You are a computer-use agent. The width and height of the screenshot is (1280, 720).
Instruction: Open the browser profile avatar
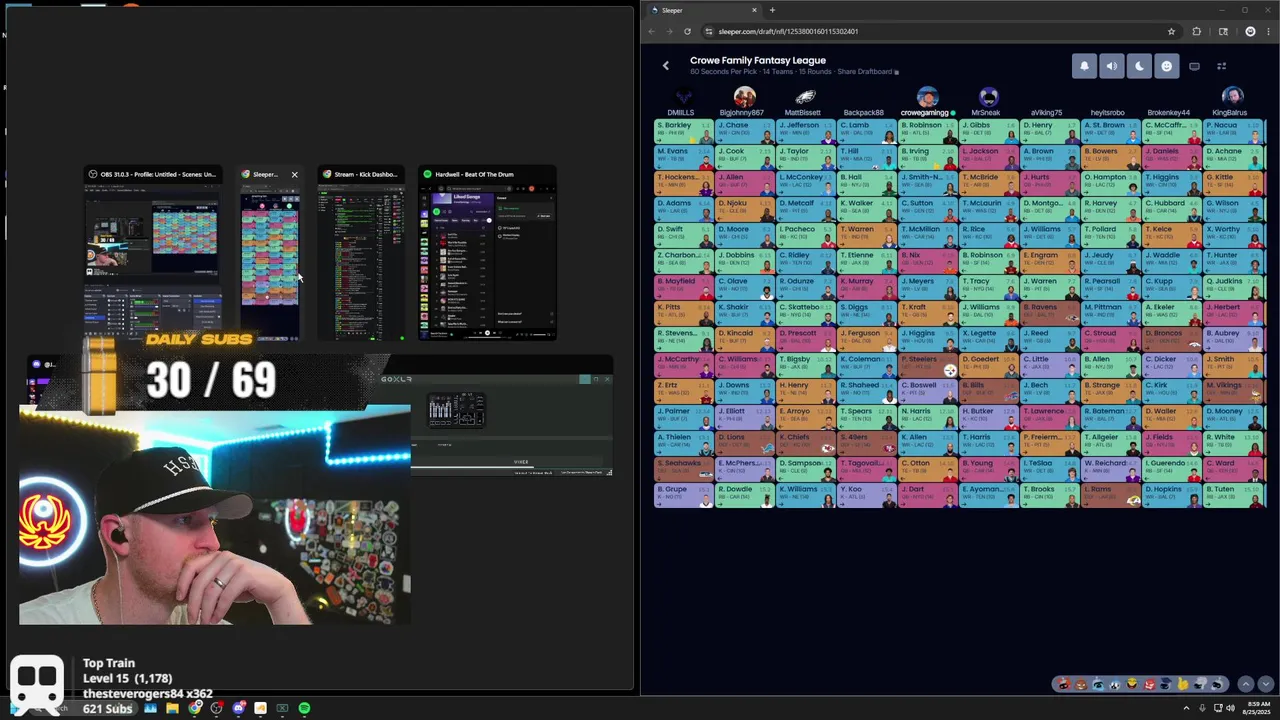(x=1250, y=31)
